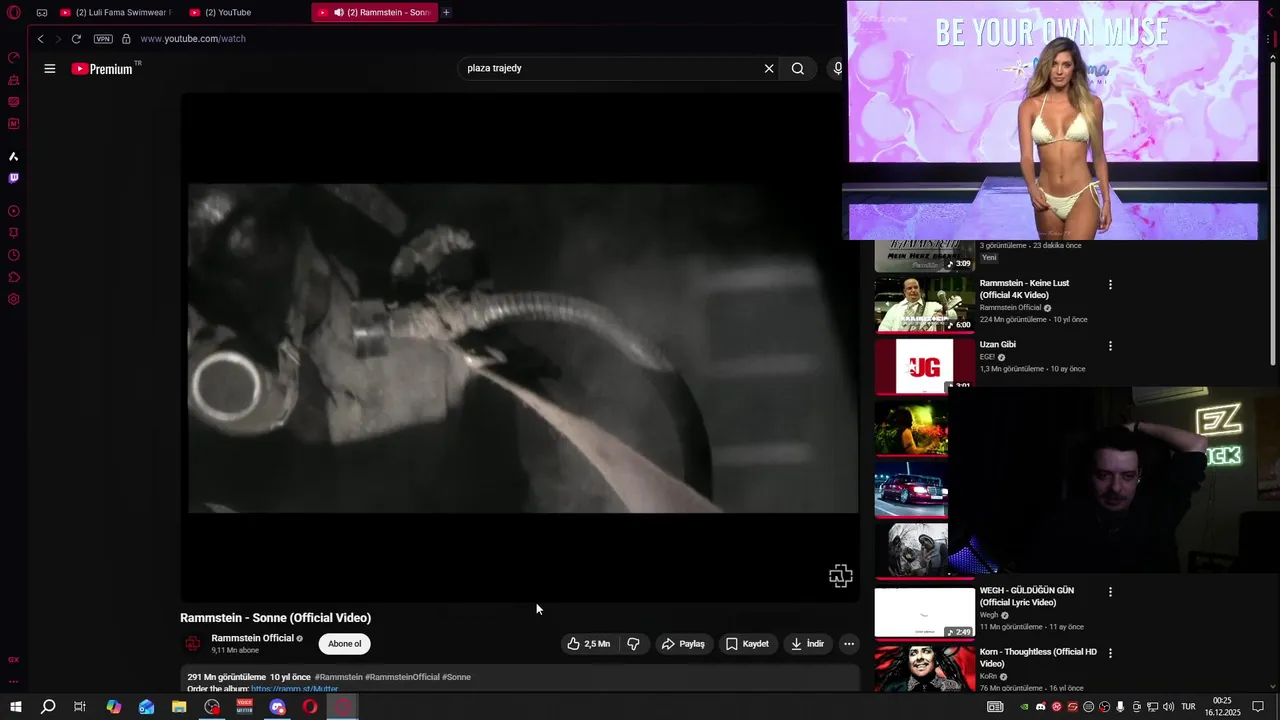Image resolution: width=1280 pixels, height=720 pixels.
Task: Switch to the (2) YouTube tab
Action: (x=245, y=12)
